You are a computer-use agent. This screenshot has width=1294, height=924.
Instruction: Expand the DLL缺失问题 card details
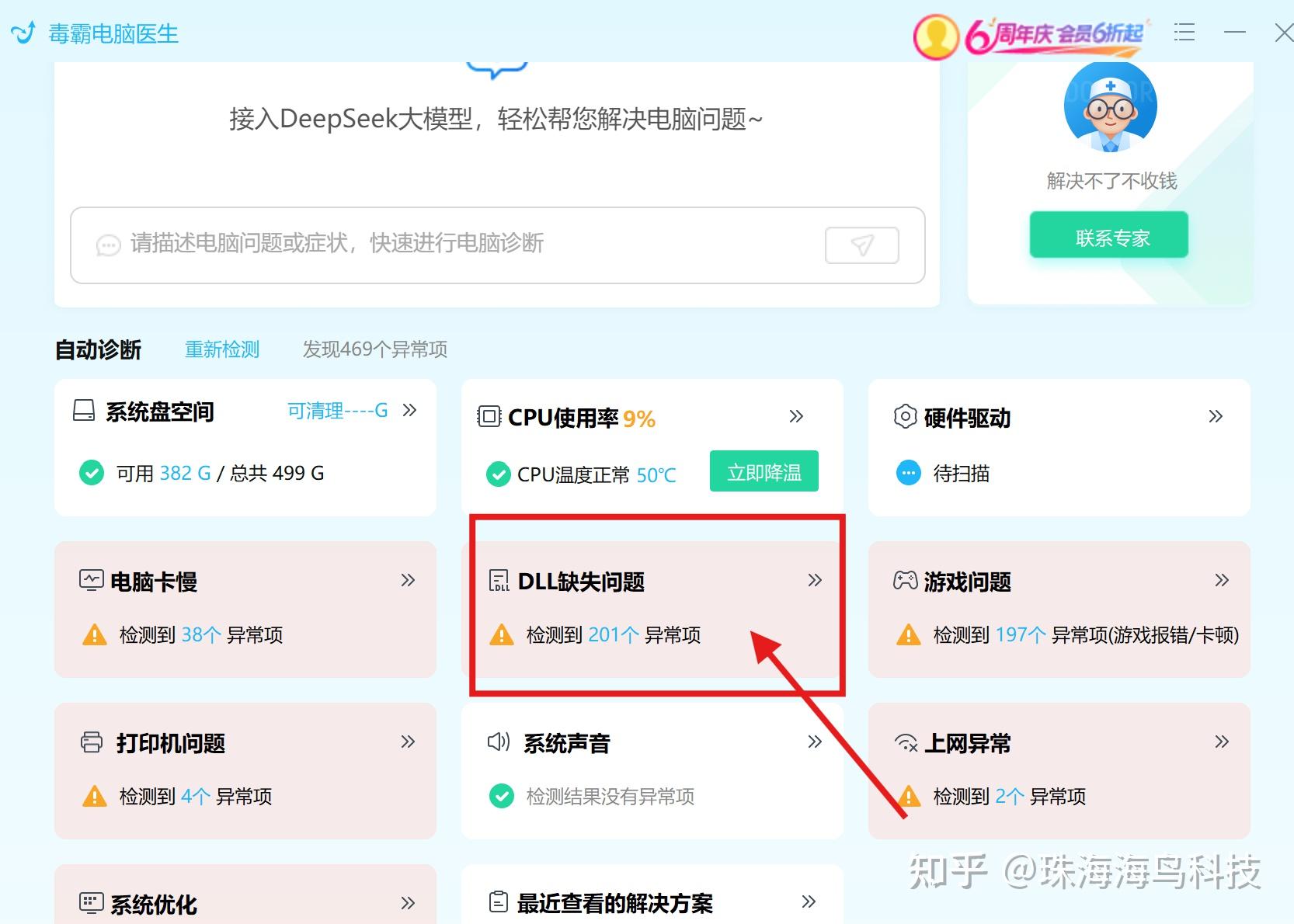815,580
